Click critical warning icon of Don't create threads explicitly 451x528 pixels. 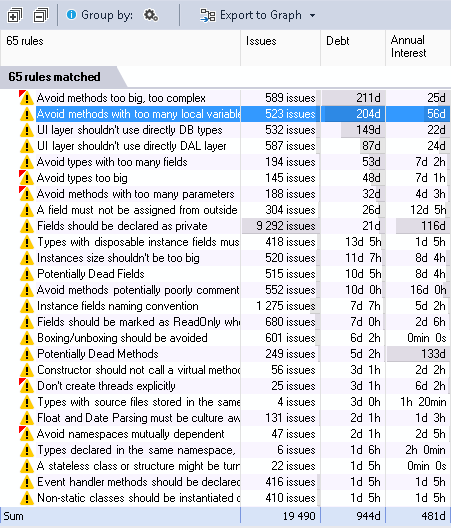point(26,386)
